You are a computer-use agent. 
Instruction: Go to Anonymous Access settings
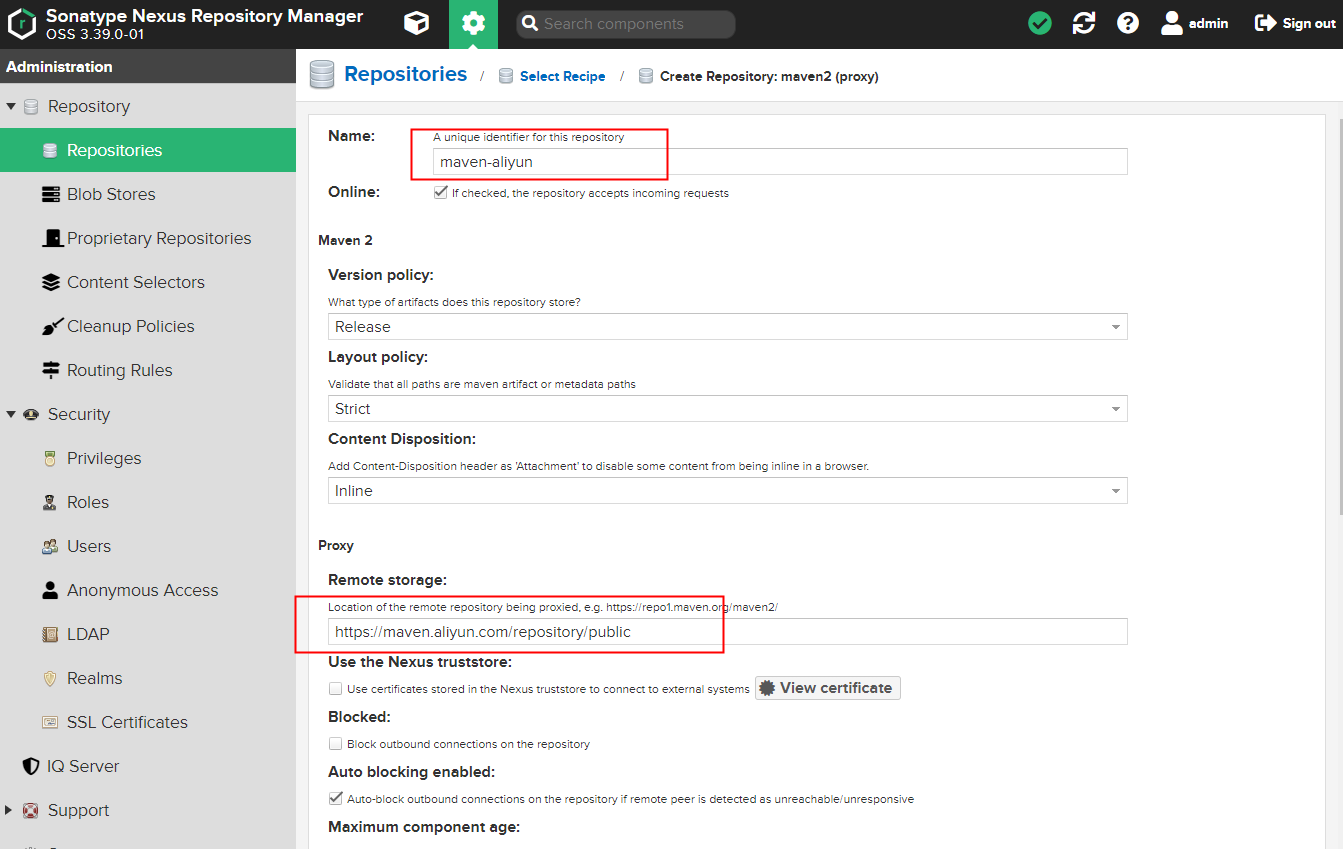point(148,590)
